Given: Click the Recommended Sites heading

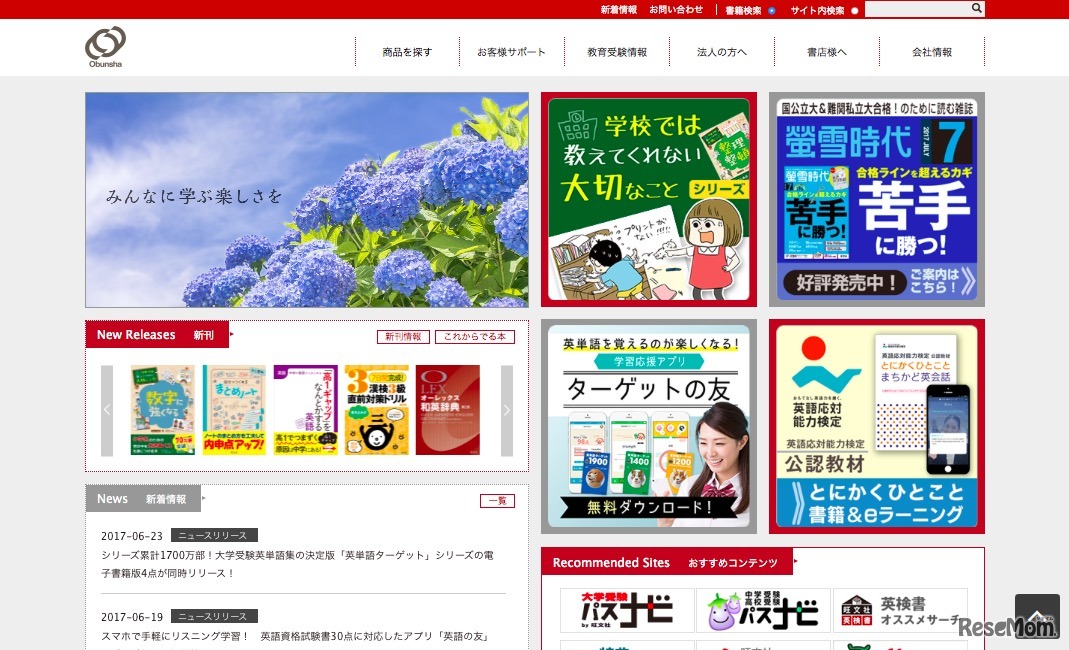Looking at the screenshot, I should click(667, 562).
